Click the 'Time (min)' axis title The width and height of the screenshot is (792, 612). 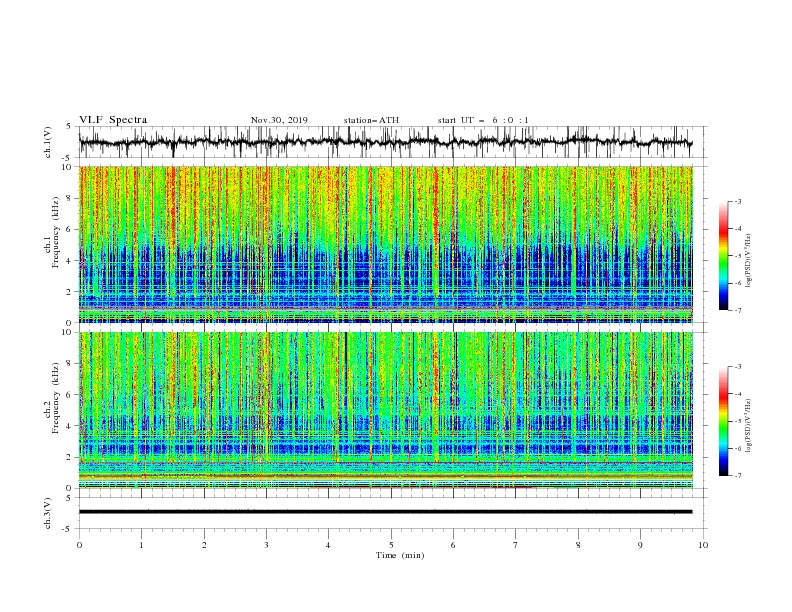400,555
